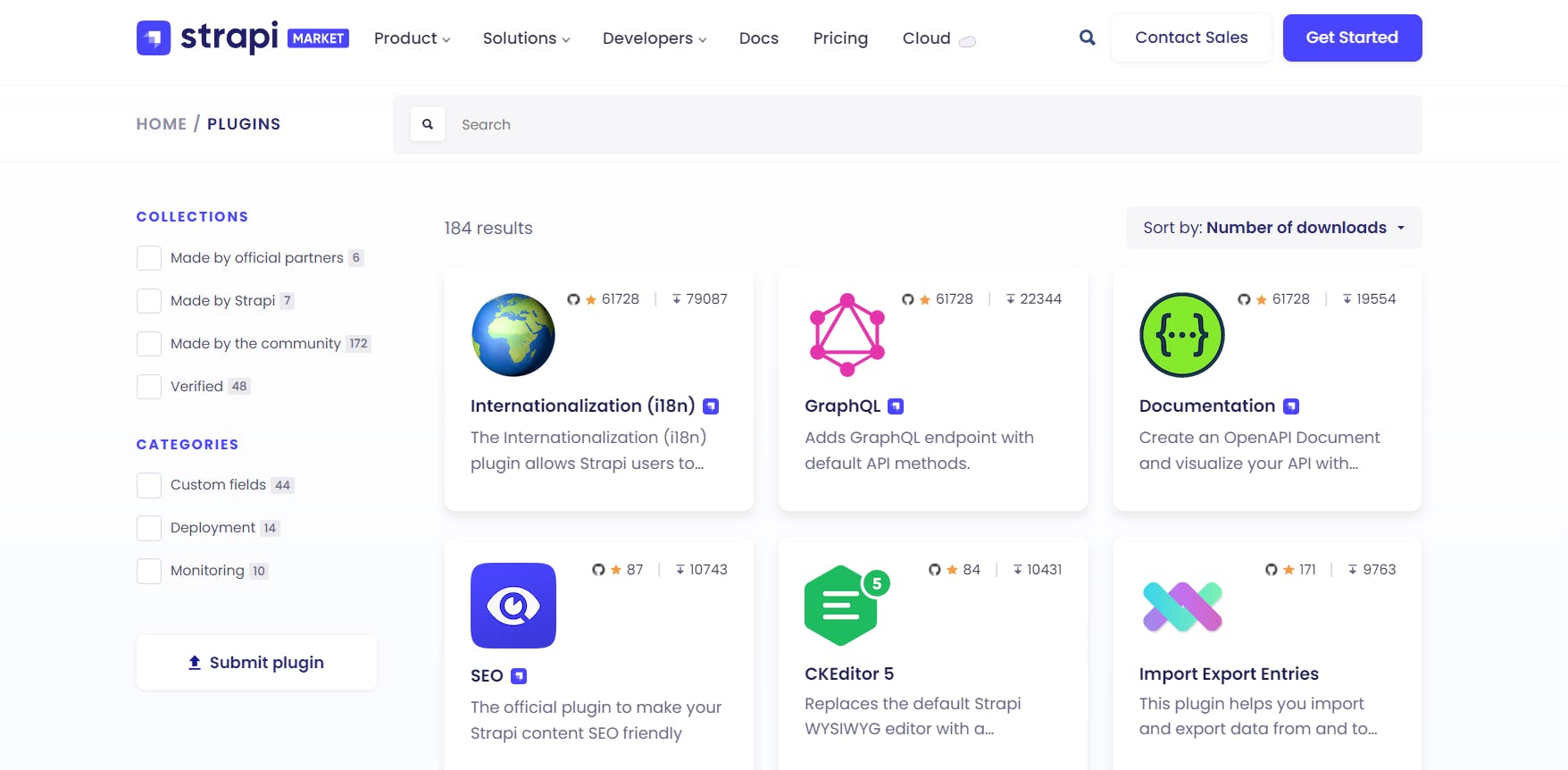
Task: Click the green Documentation braces icon
Action: click(x=1182, y=335)
